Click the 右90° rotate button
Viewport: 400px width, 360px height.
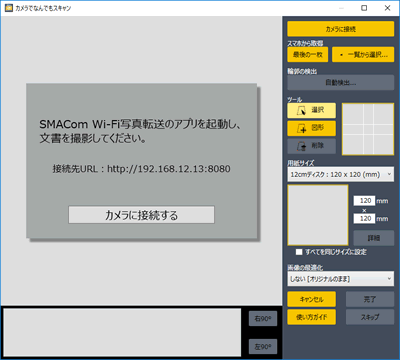[263, 319]
